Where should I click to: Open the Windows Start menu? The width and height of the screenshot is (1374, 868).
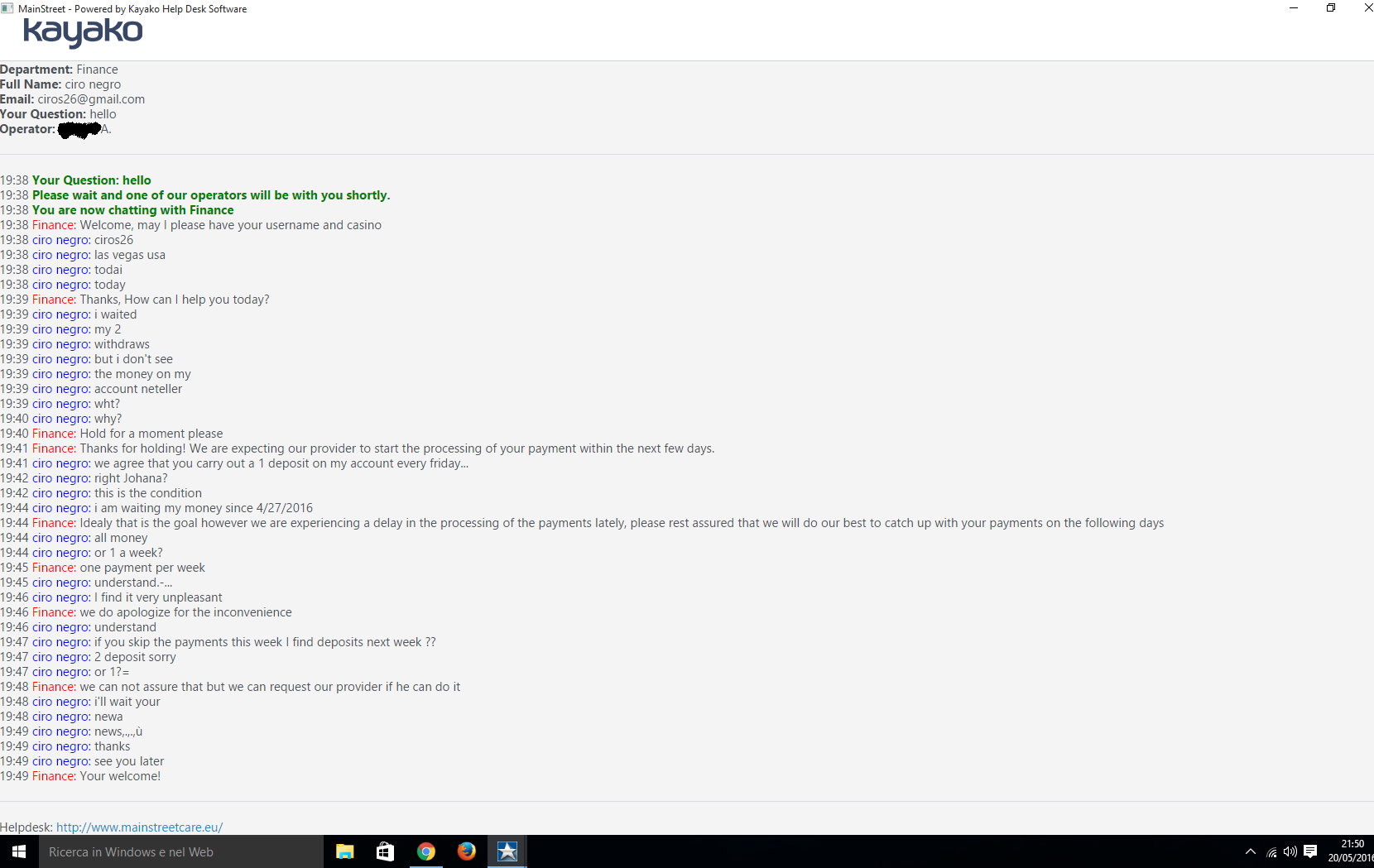tap(19, 851)
